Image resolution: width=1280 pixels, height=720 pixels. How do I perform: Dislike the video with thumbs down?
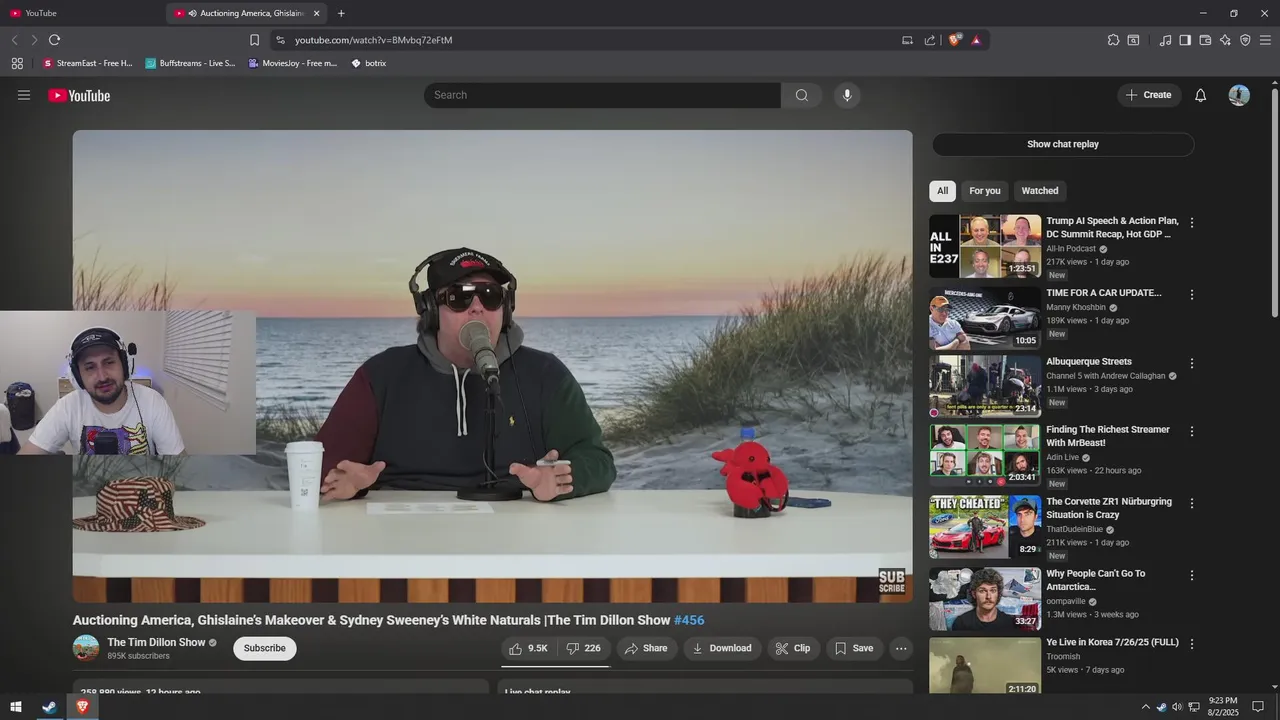583,648
